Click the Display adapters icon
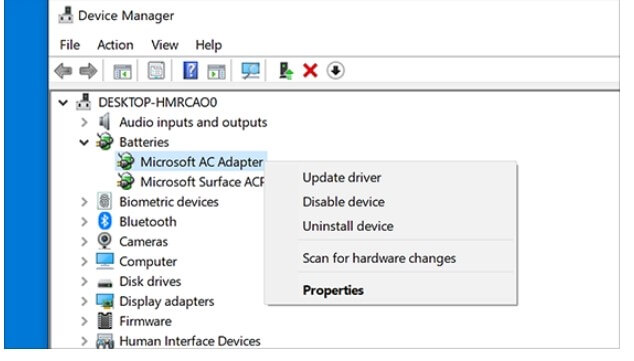The width and height of the screenshot is (634, 361). click(x=105, y=301)
